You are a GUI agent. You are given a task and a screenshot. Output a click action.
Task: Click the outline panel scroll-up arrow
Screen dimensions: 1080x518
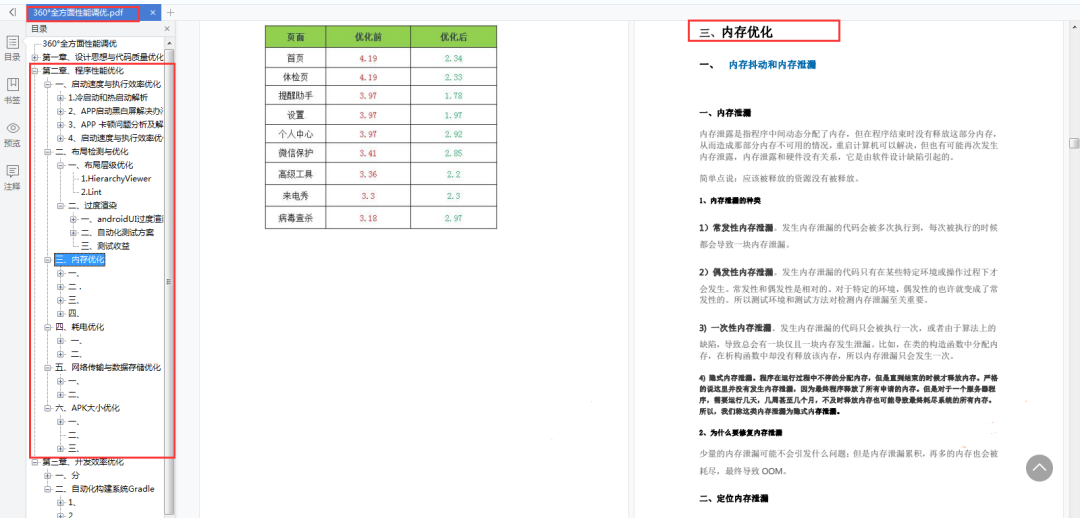169,41
